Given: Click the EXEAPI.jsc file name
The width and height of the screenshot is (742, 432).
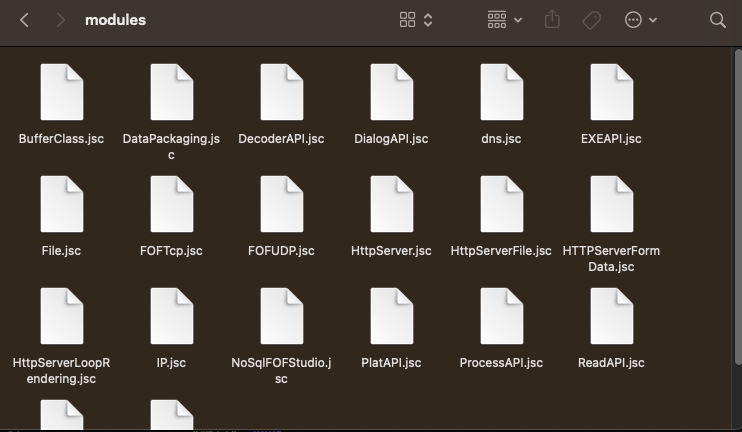Looking at the screenshot, I should point(611,139).
